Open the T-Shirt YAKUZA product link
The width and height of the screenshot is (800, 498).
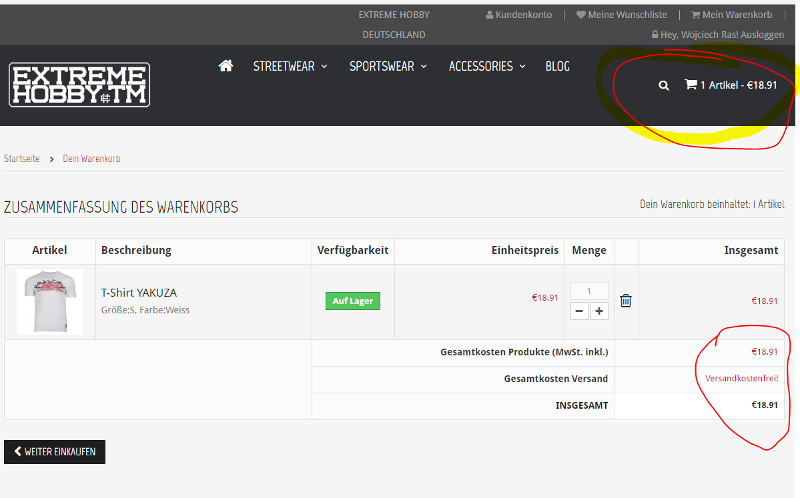click(x=139, y=293)
